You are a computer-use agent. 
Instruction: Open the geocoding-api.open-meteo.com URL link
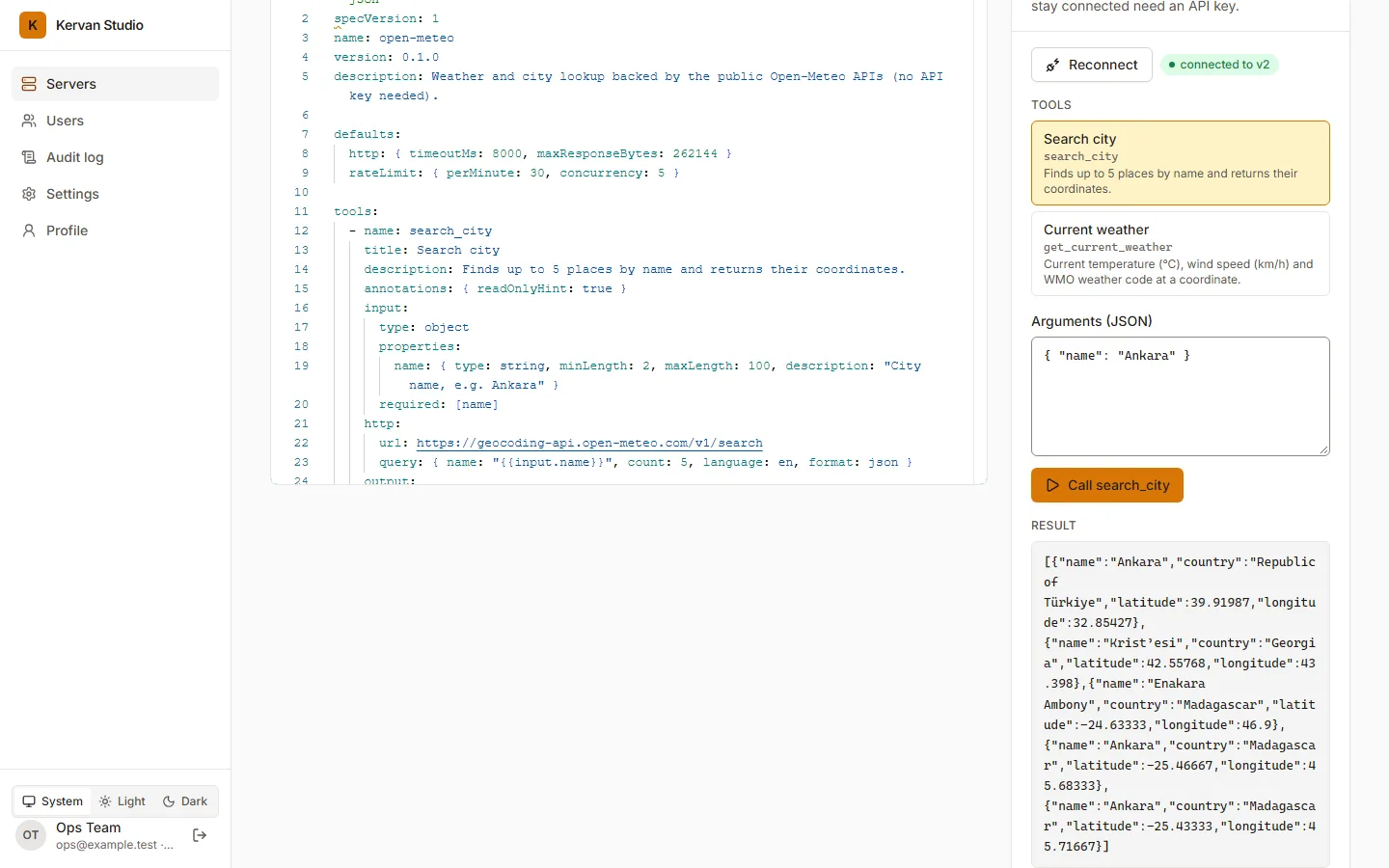click(589, 443)
